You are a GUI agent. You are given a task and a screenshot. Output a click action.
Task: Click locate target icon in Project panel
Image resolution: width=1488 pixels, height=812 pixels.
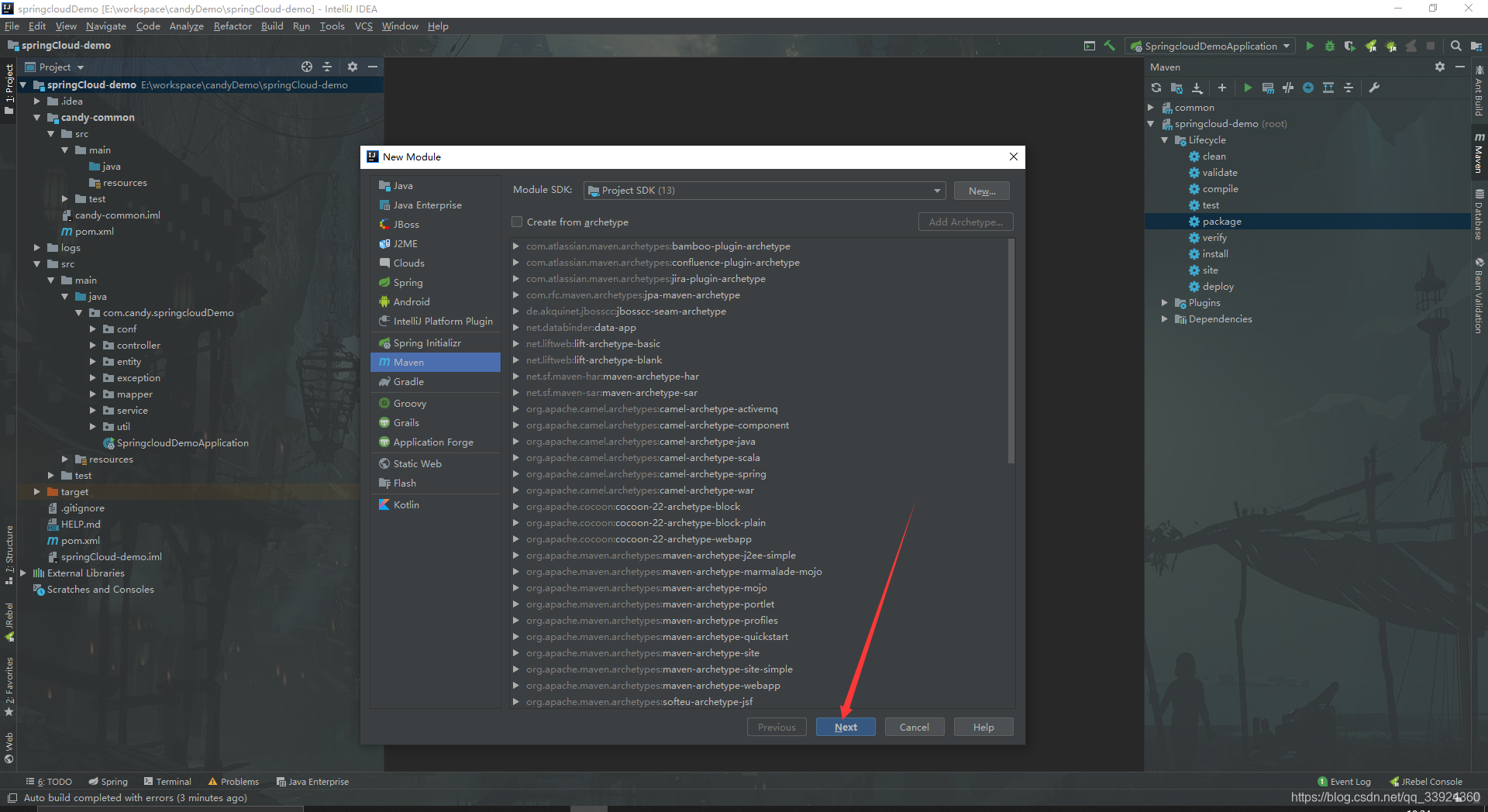307,67
